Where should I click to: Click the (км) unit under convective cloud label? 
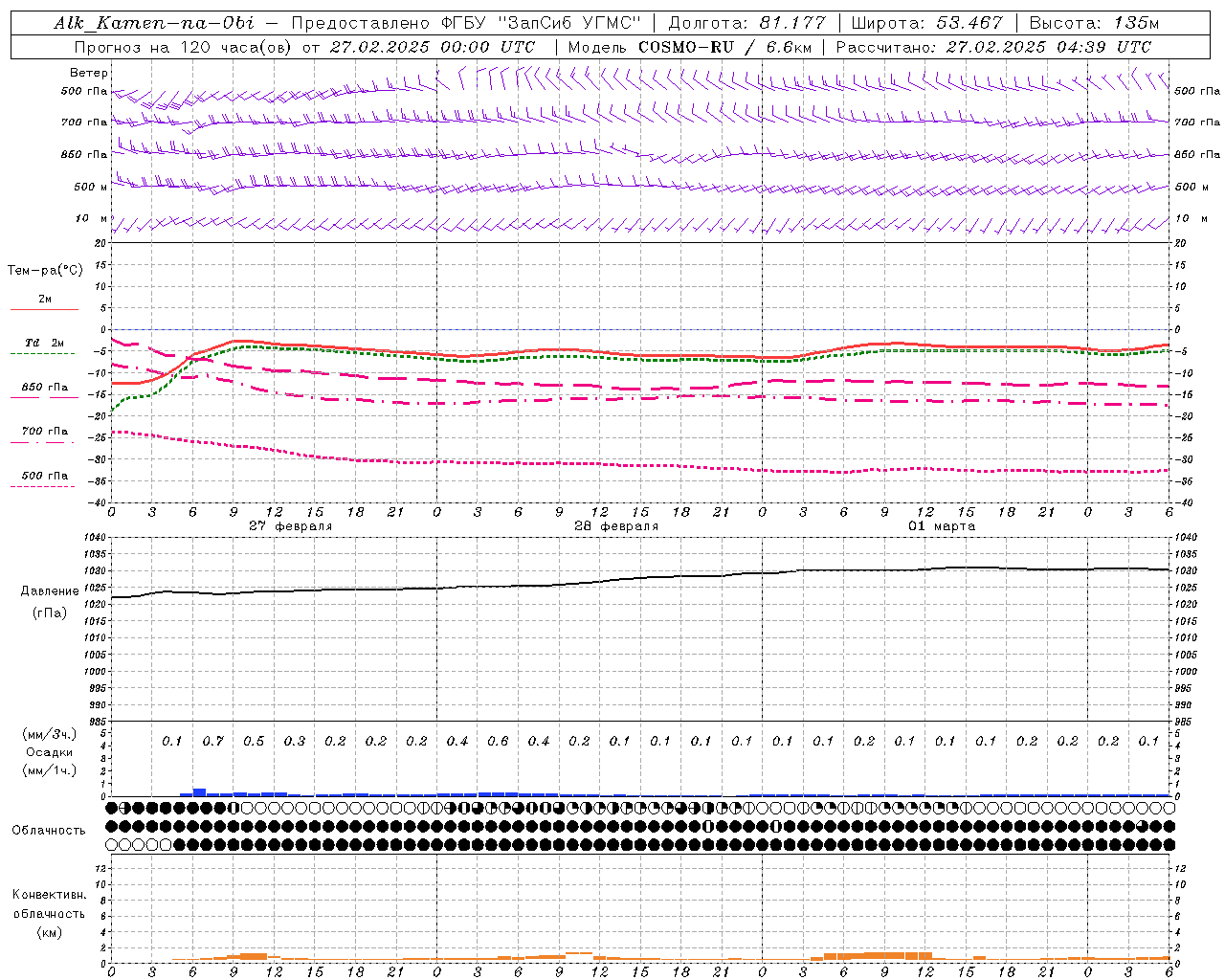tap(49, 932)
